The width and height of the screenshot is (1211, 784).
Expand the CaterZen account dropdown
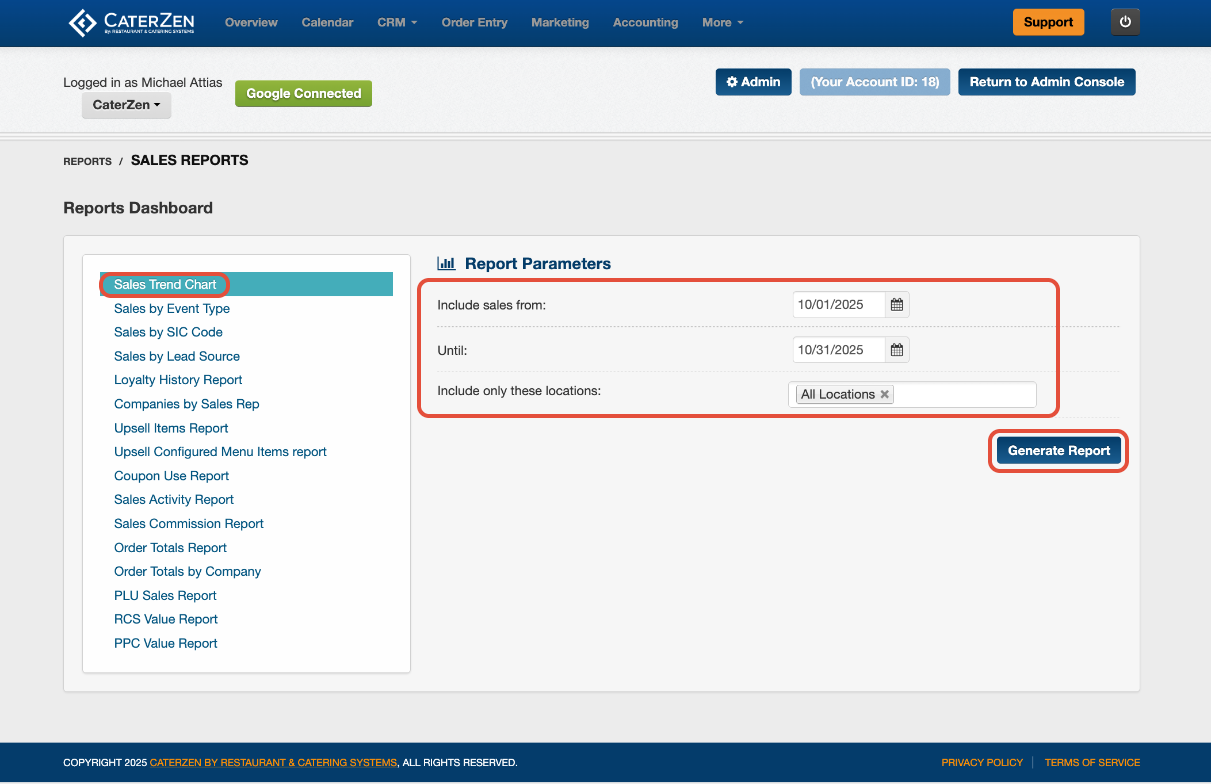(x=126, y=104)
